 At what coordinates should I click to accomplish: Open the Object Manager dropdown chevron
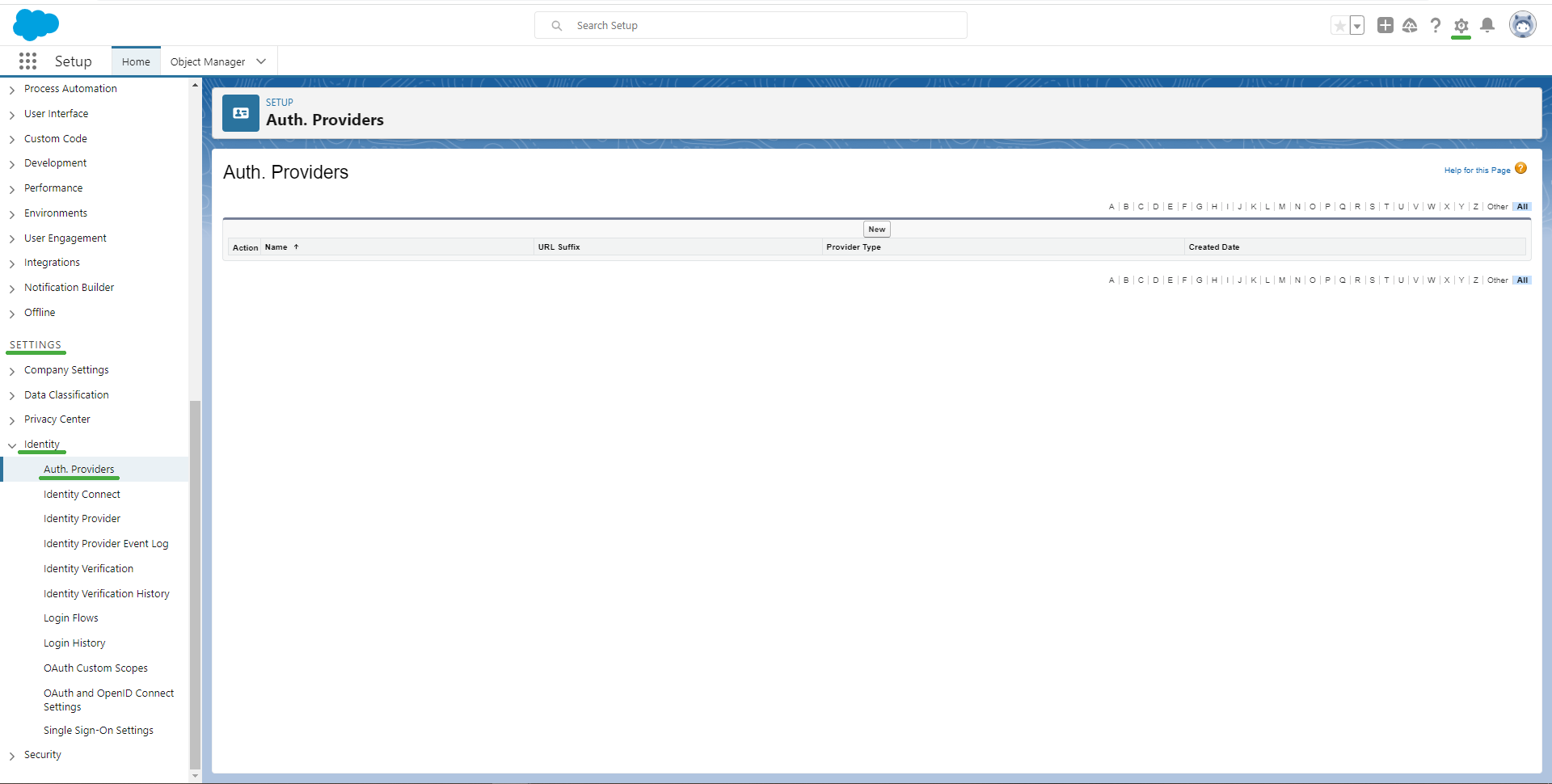pyautogui.click(x=261, y=61)
